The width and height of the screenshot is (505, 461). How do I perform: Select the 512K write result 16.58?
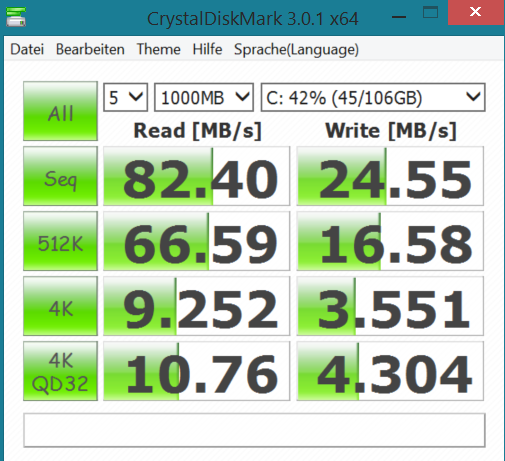tap(390, 241)
